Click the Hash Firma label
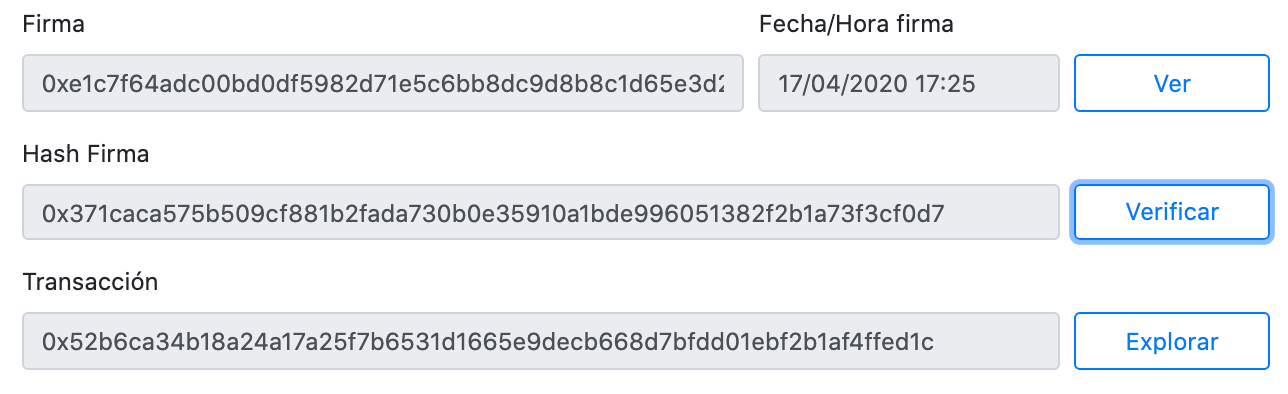Image resolution: width=1288 pixels, height=394 pixels. click(x=86, y=154)
